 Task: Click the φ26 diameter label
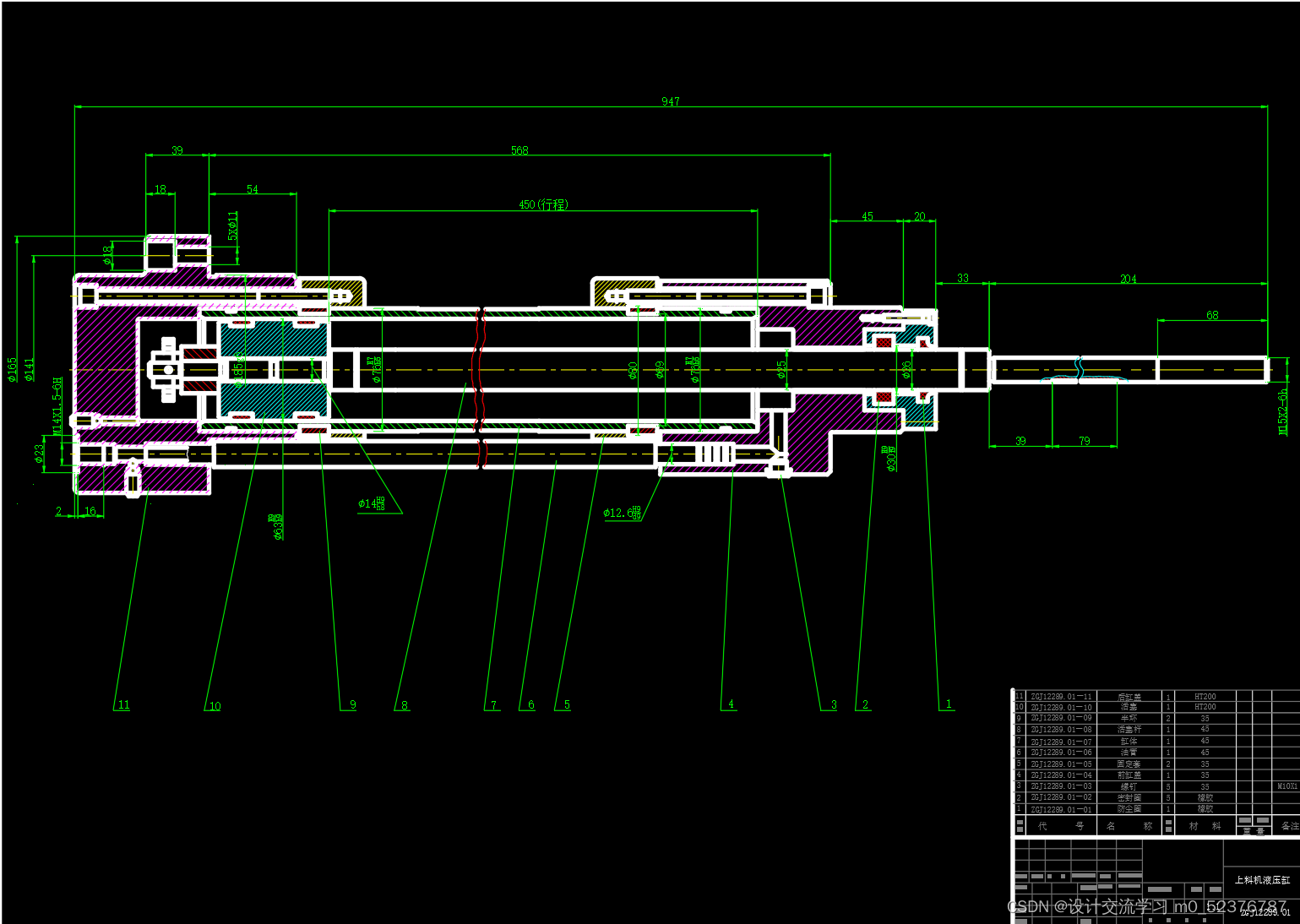906,369
